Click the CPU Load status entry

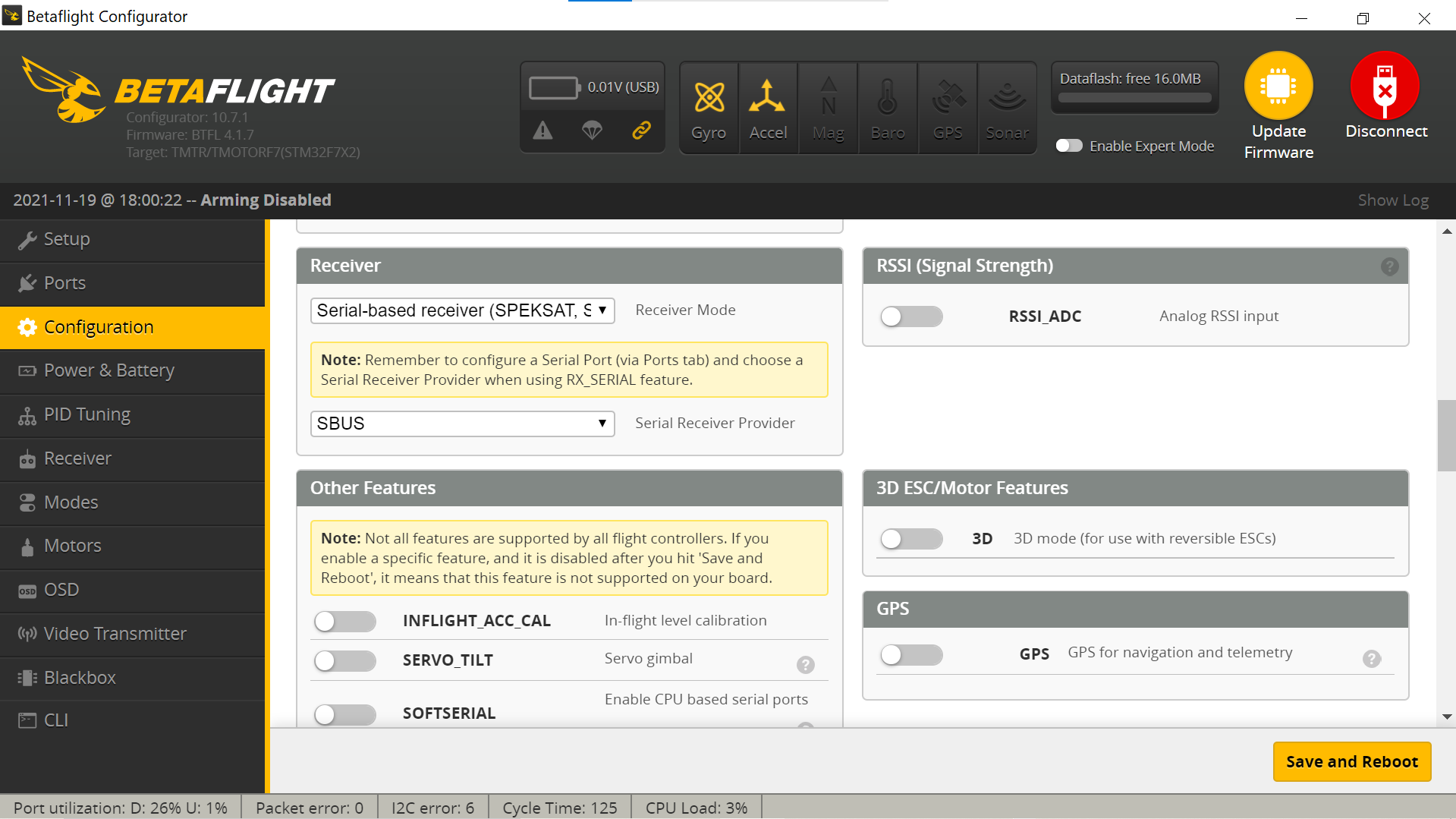(x=697, y=808)
